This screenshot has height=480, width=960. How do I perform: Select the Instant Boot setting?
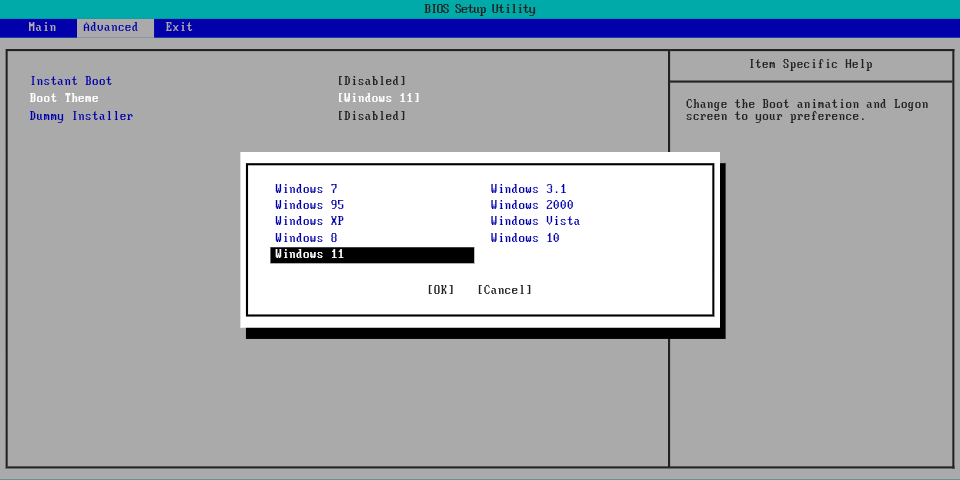pos(71,81)
